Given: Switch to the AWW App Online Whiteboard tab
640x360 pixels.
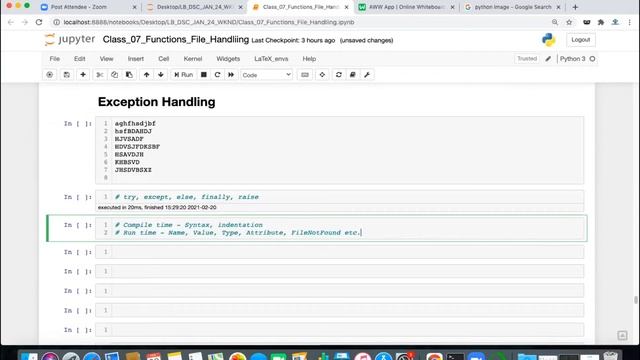Looking at the screenshot, I should (x=406, y=7).
